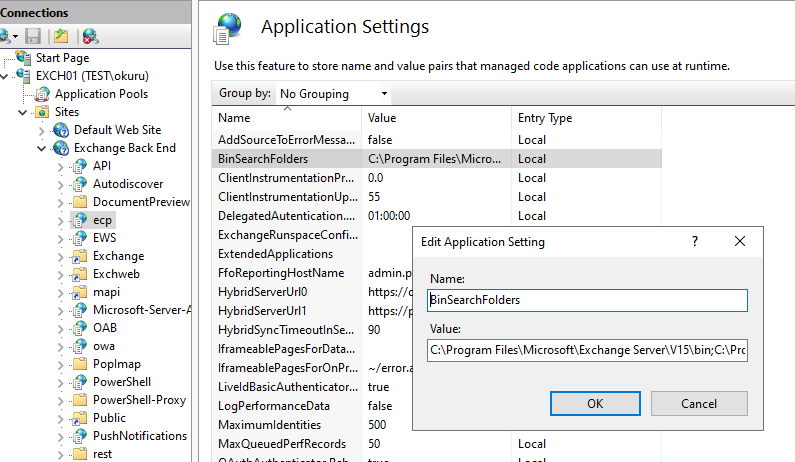Click the ecp application icon
This screenshot has height=462, width=795.
click(80, 220)
